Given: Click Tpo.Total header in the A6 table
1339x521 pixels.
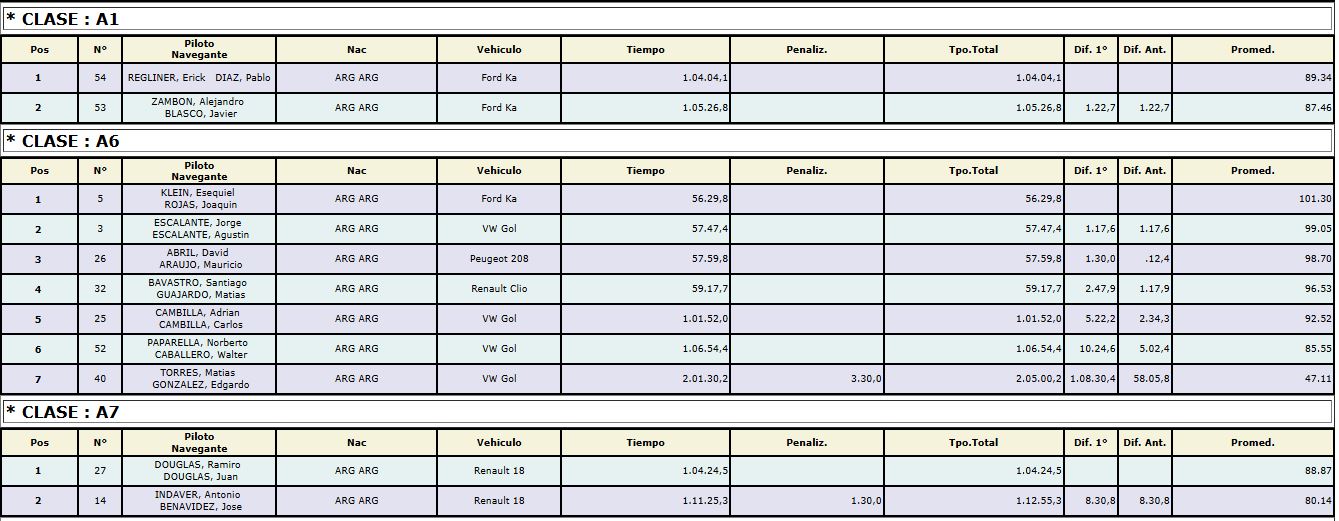Looking at the screenshot, I should (973, 171).
